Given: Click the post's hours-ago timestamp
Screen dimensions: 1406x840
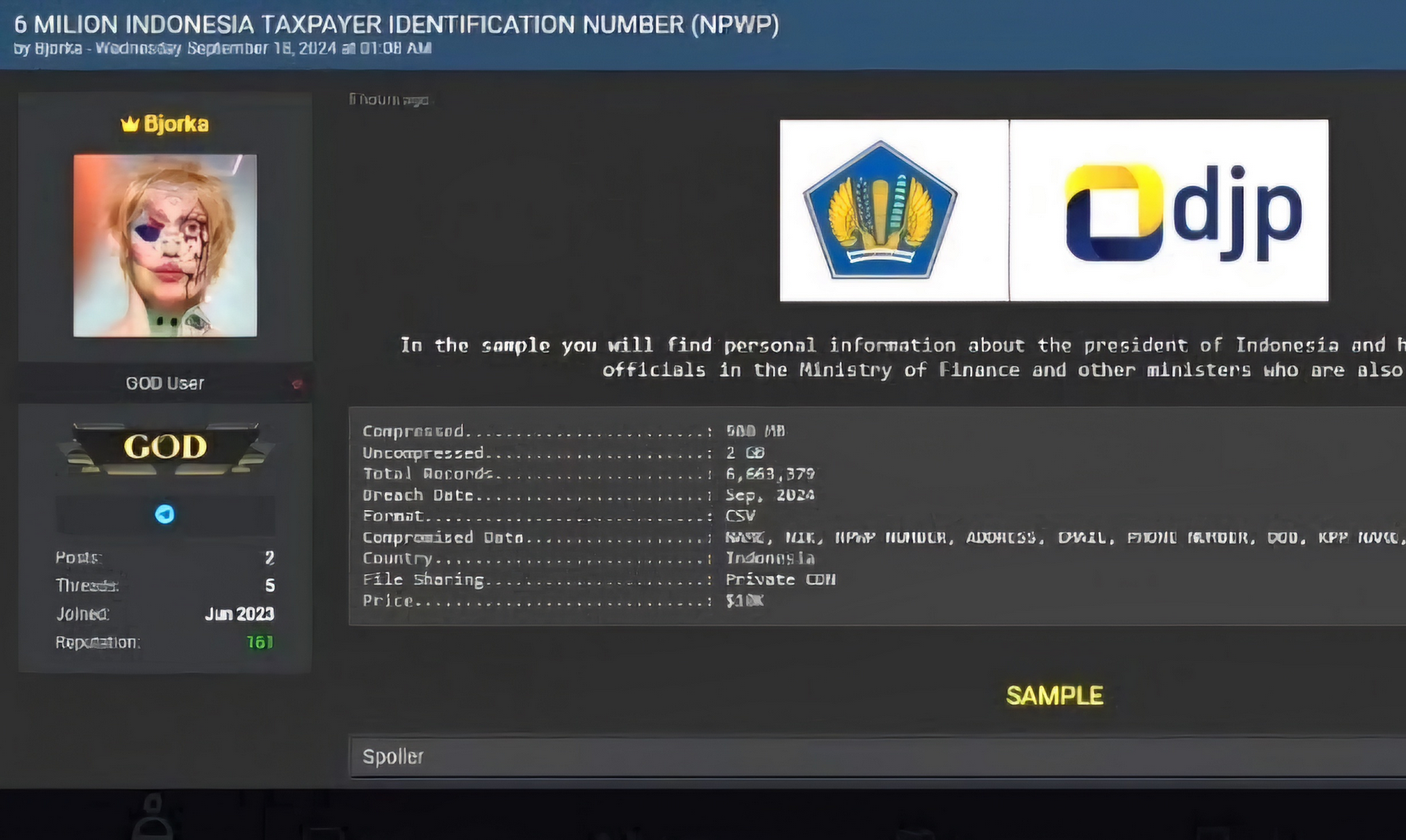Looking at the screenshot, I should click(389, 100).
